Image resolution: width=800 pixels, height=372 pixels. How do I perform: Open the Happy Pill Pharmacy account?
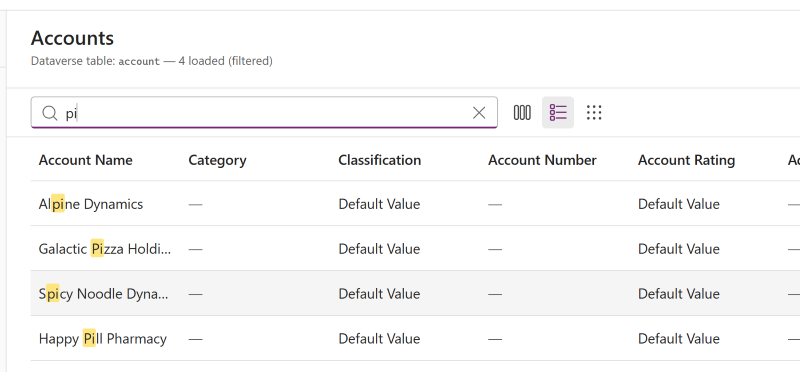(103, 339)
